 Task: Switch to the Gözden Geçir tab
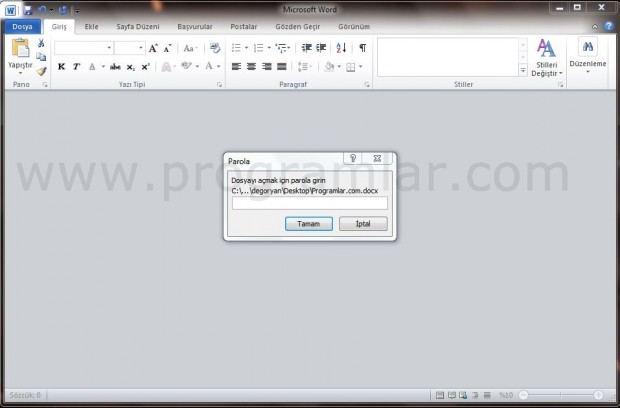(x=298, y=27)
